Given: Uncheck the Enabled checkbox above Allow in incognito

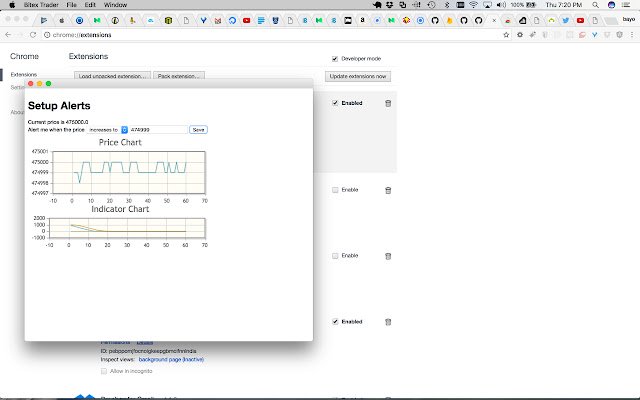Looking at the screenshot, I should (x=335, y=322).
